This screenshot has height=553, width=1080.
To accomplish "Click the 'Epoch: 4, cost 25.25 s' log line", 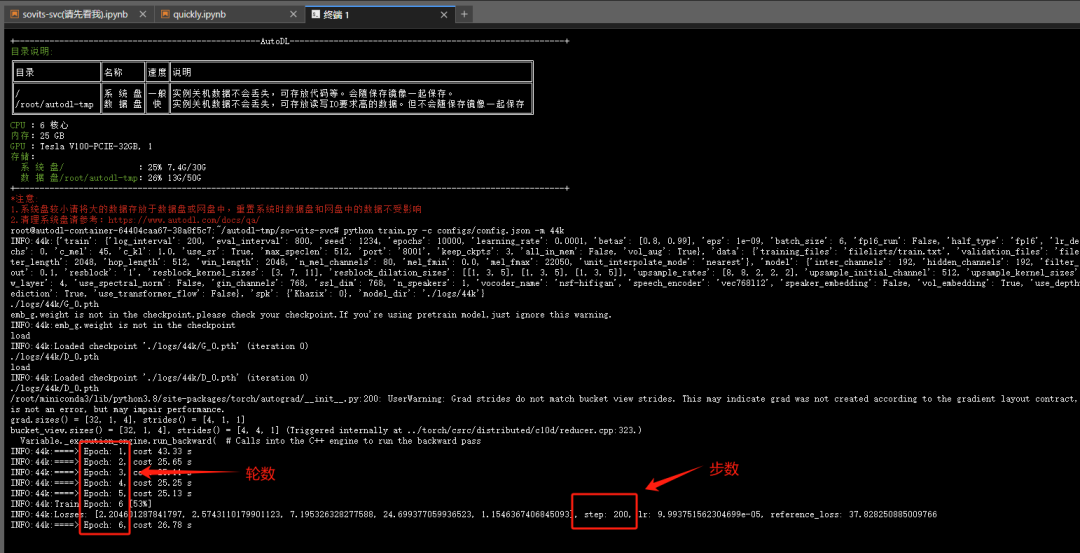I will 101,483.
